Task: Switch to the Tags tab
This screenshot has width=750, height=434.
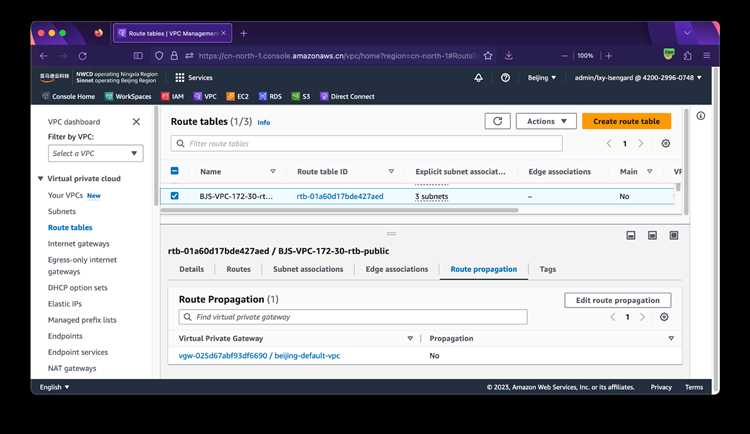Action: (548, 269)
